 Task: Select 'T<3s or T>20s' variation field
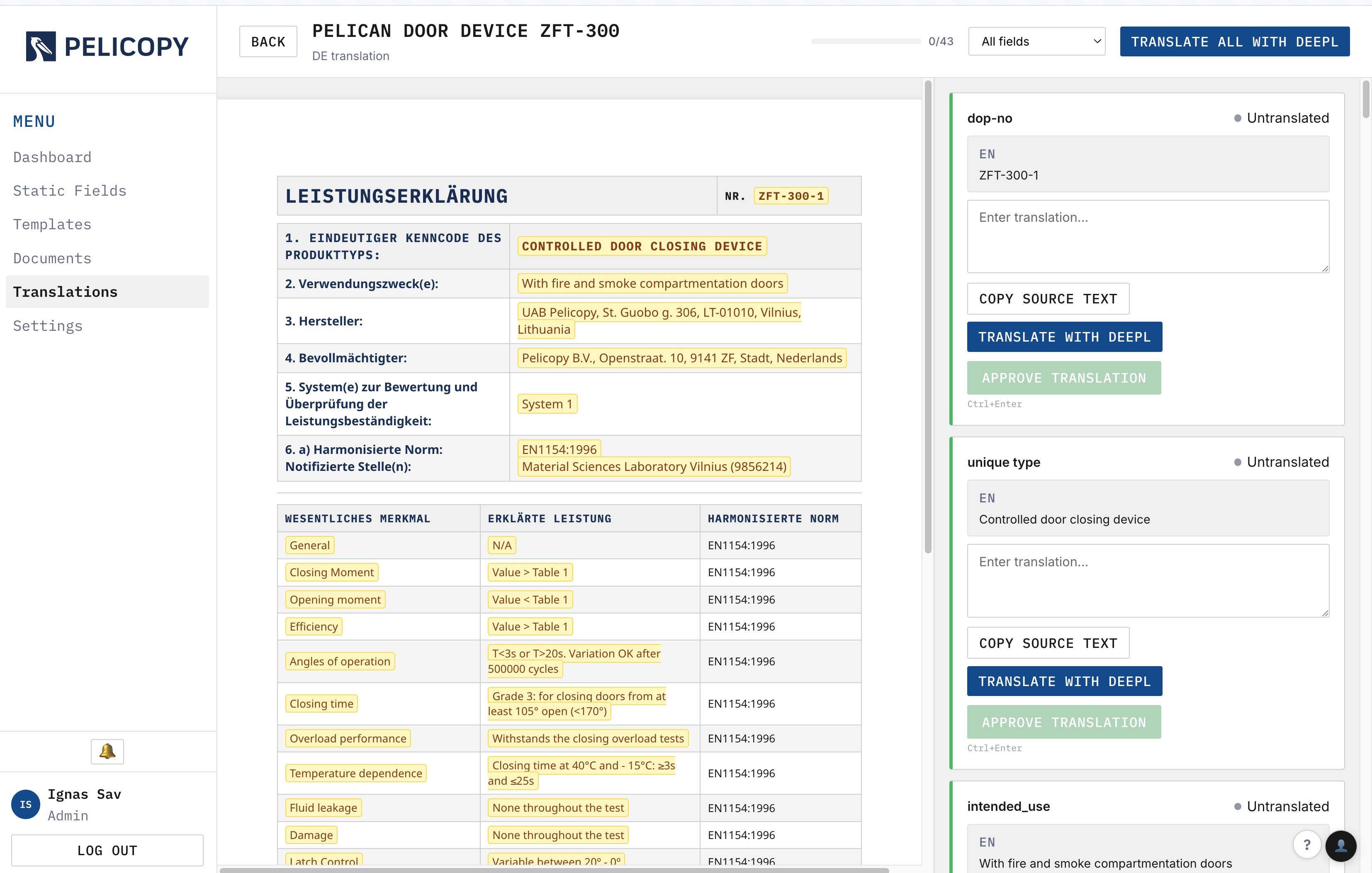(574, 661)
